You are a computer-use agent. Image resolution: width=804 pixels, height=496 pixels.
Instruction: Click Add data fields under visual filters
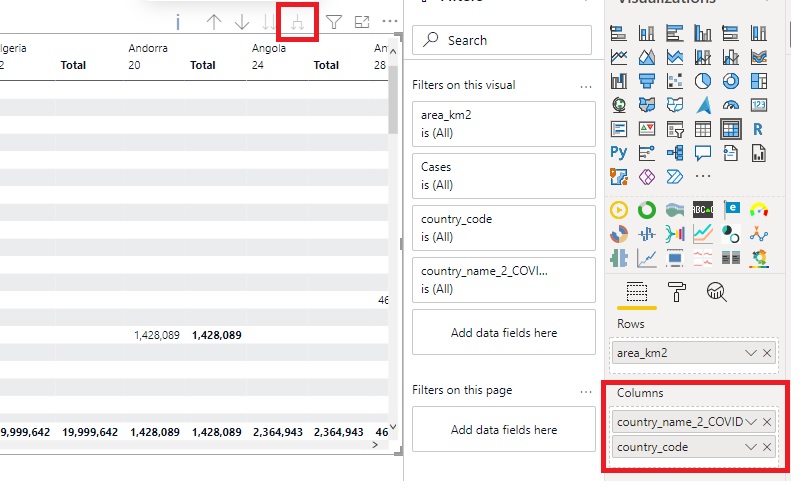504,332
